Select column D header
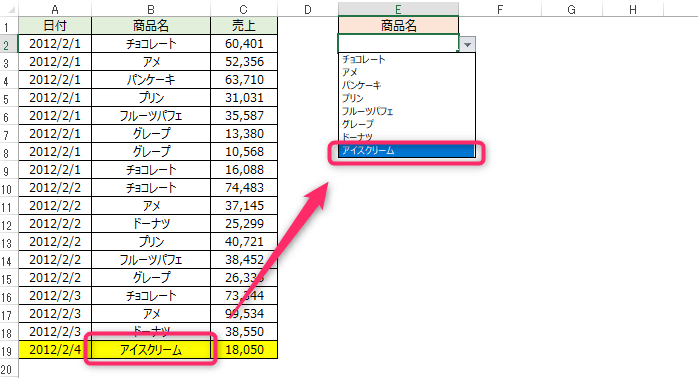The width and height of the screenshot is (698, 378). click(x=308, y=9)
